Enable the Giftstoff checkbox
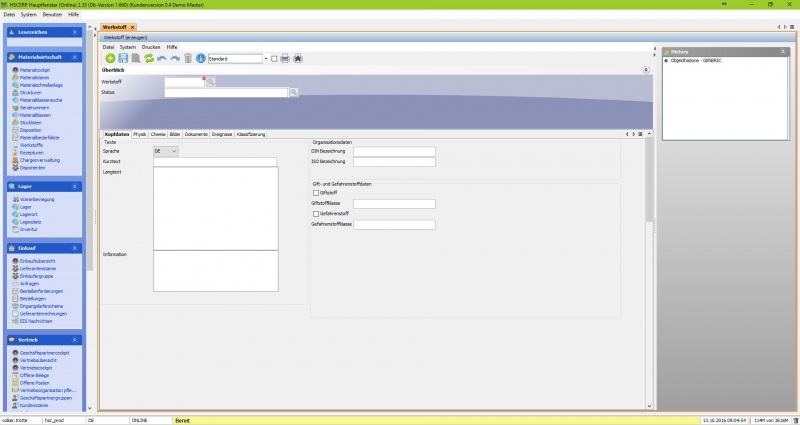The height and width of the screenshot is (425, 800). coord(316,193)
